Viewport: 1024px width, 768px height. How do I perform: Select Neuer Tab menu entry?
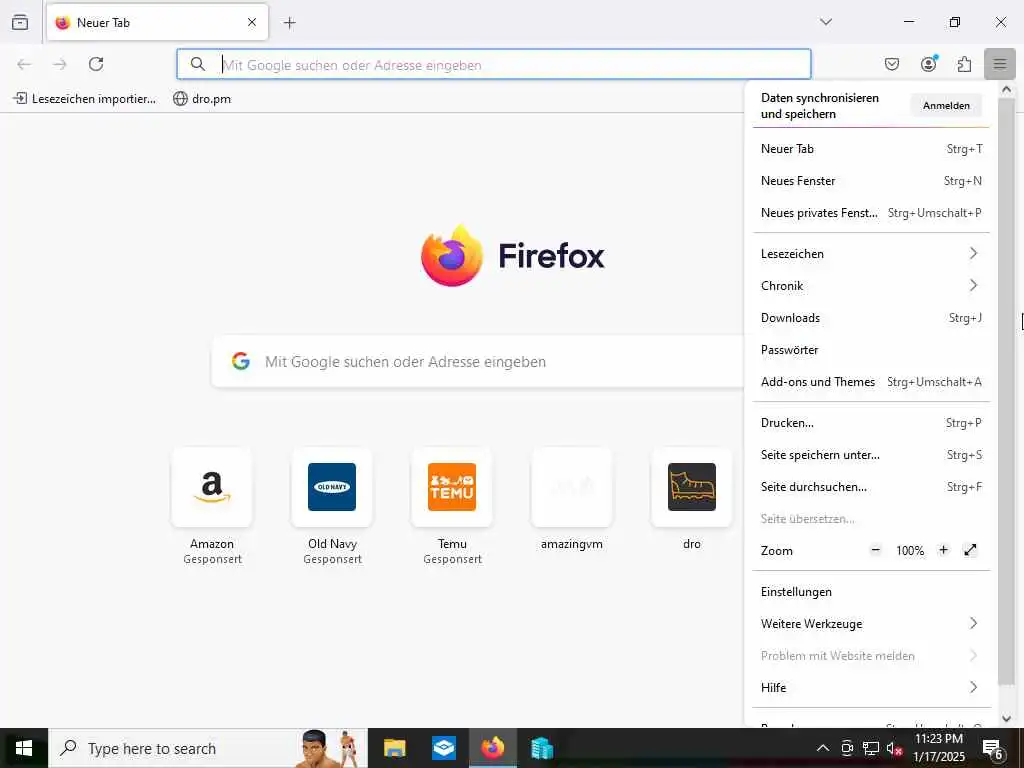(x=871, y=149)
